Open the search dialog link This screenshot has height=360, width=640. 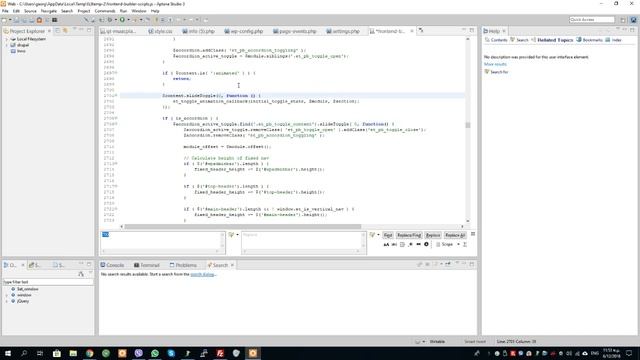point(202,274)
